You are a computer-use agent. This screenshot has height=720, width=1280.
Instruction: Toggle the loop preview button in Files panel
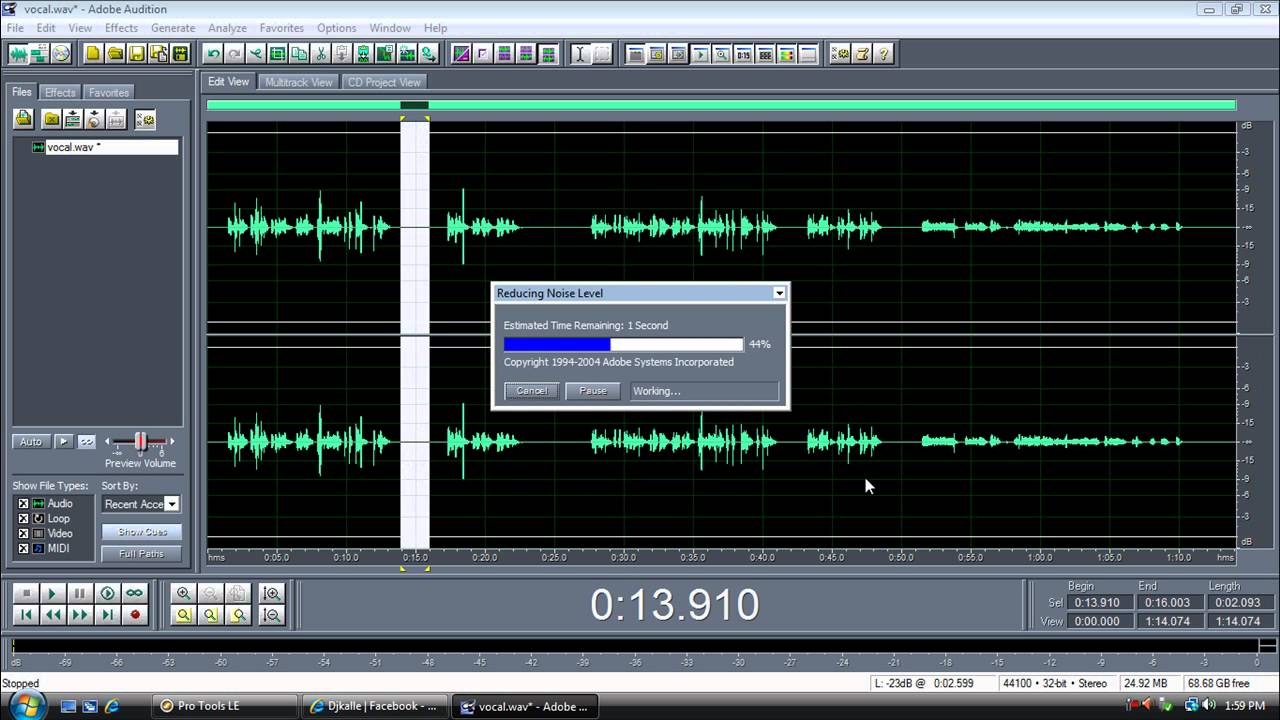(87, 442)
